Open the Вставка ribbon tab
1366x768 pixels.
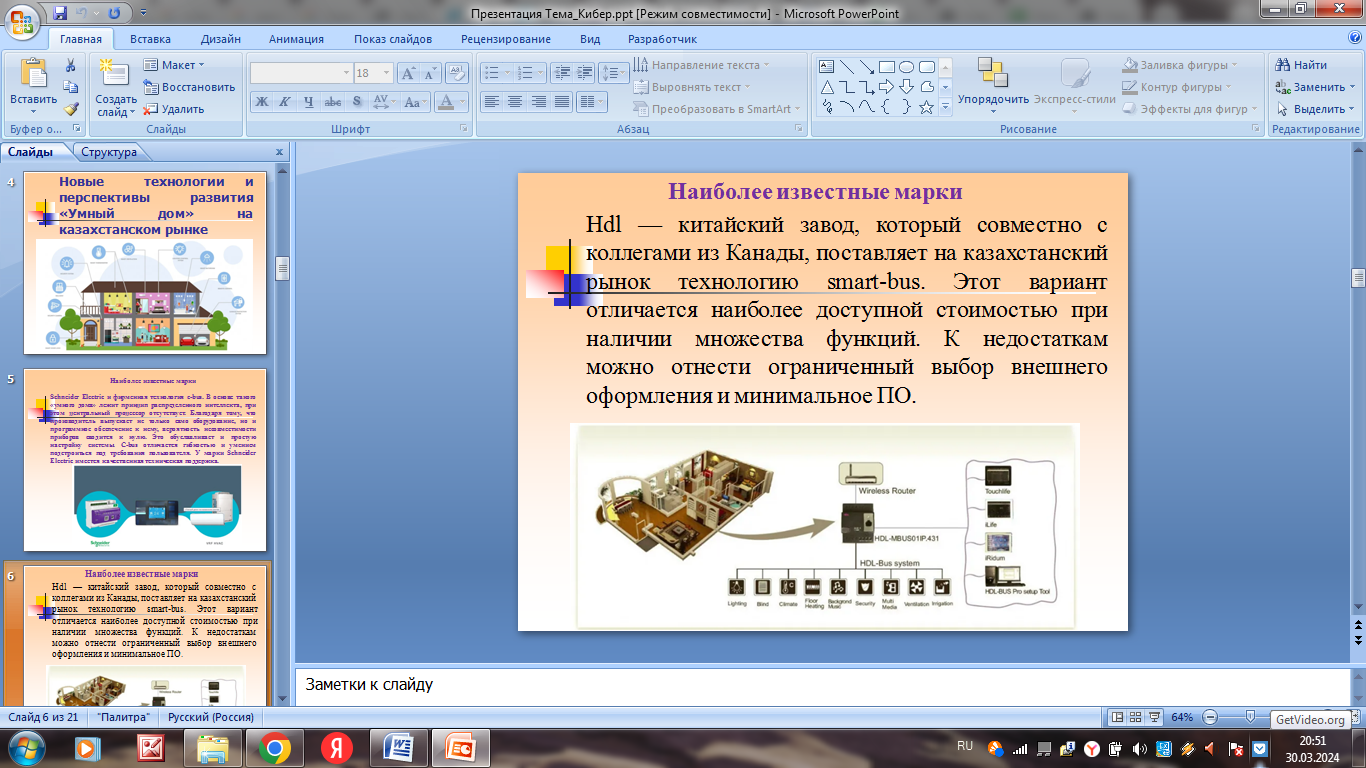click(x=150, y=39)
